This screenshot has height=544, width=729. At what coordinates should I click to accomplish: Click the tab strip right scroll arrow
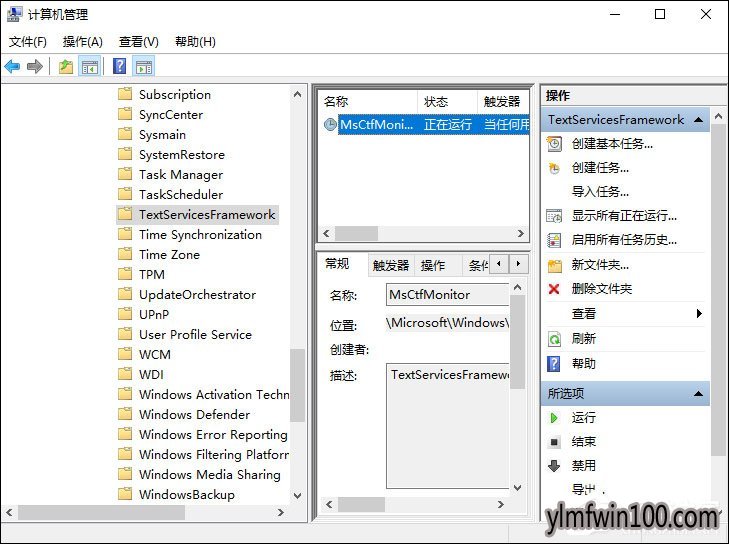pos(520,264)
